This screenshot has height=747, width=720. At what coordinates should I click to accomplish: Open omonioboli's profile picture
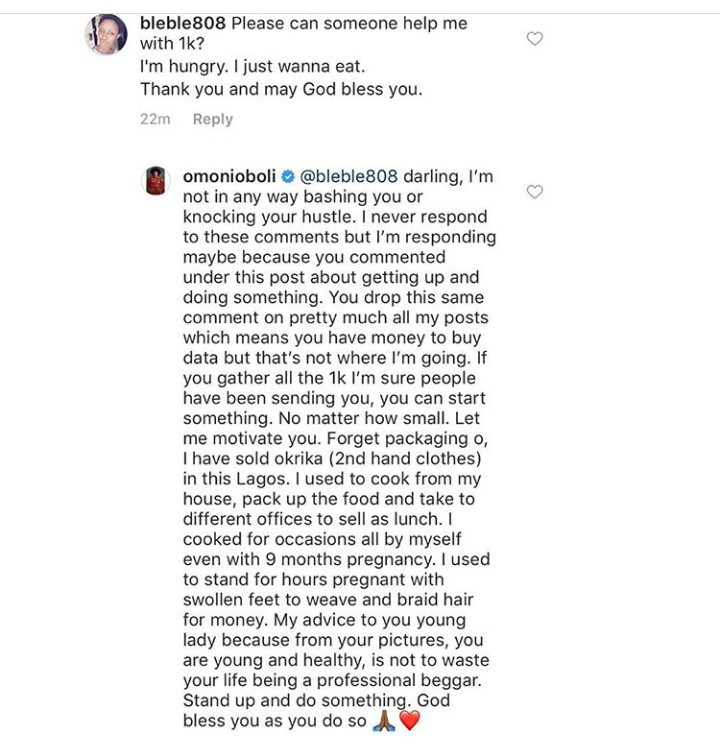(154, 181)
